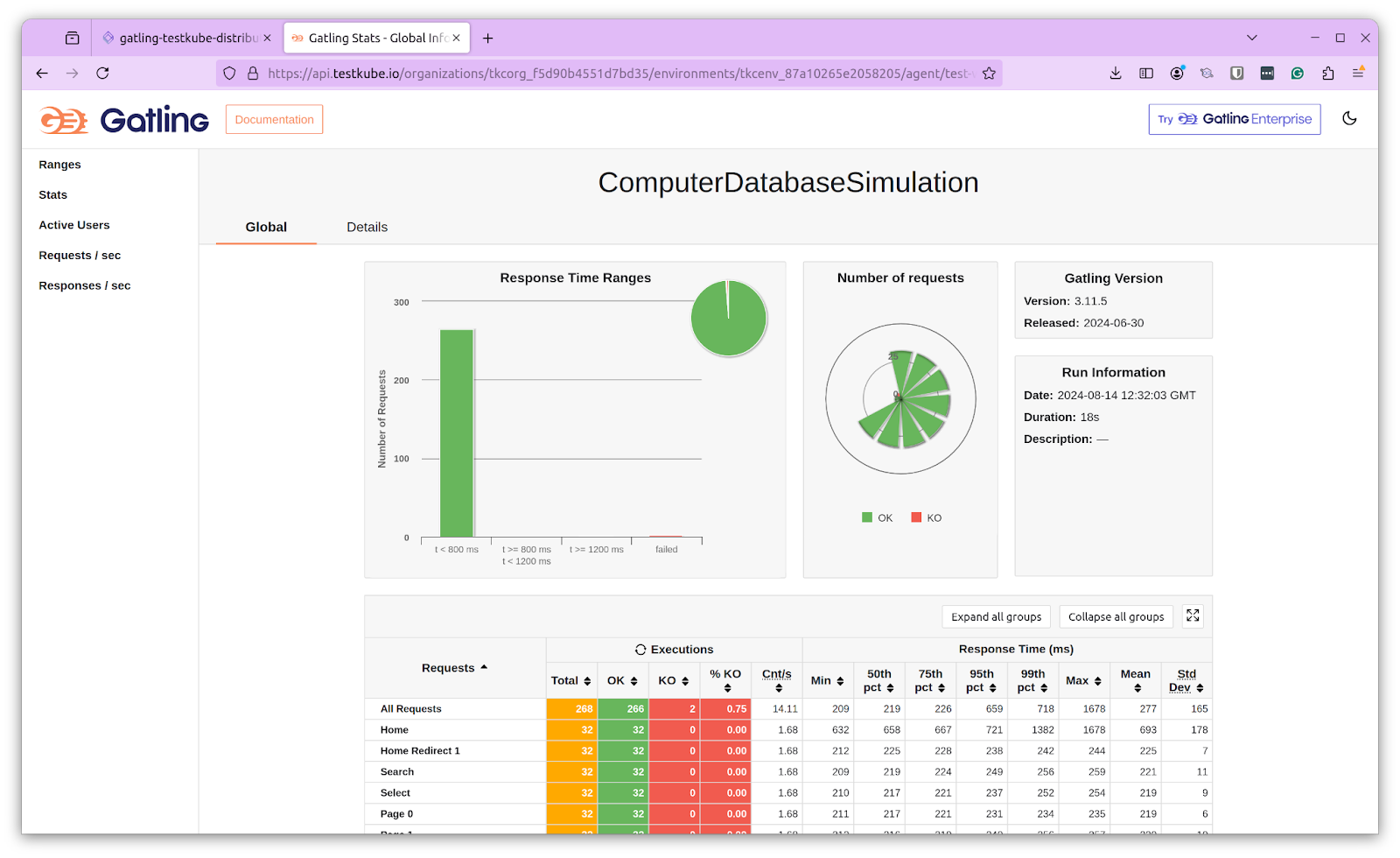Open the browser application menu

point(1358,74)
